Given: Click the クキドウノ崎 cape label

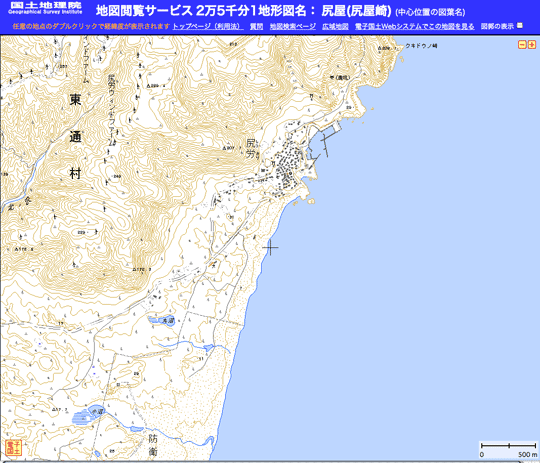Looking at the screenshot, I should click(x=421, y=46).
